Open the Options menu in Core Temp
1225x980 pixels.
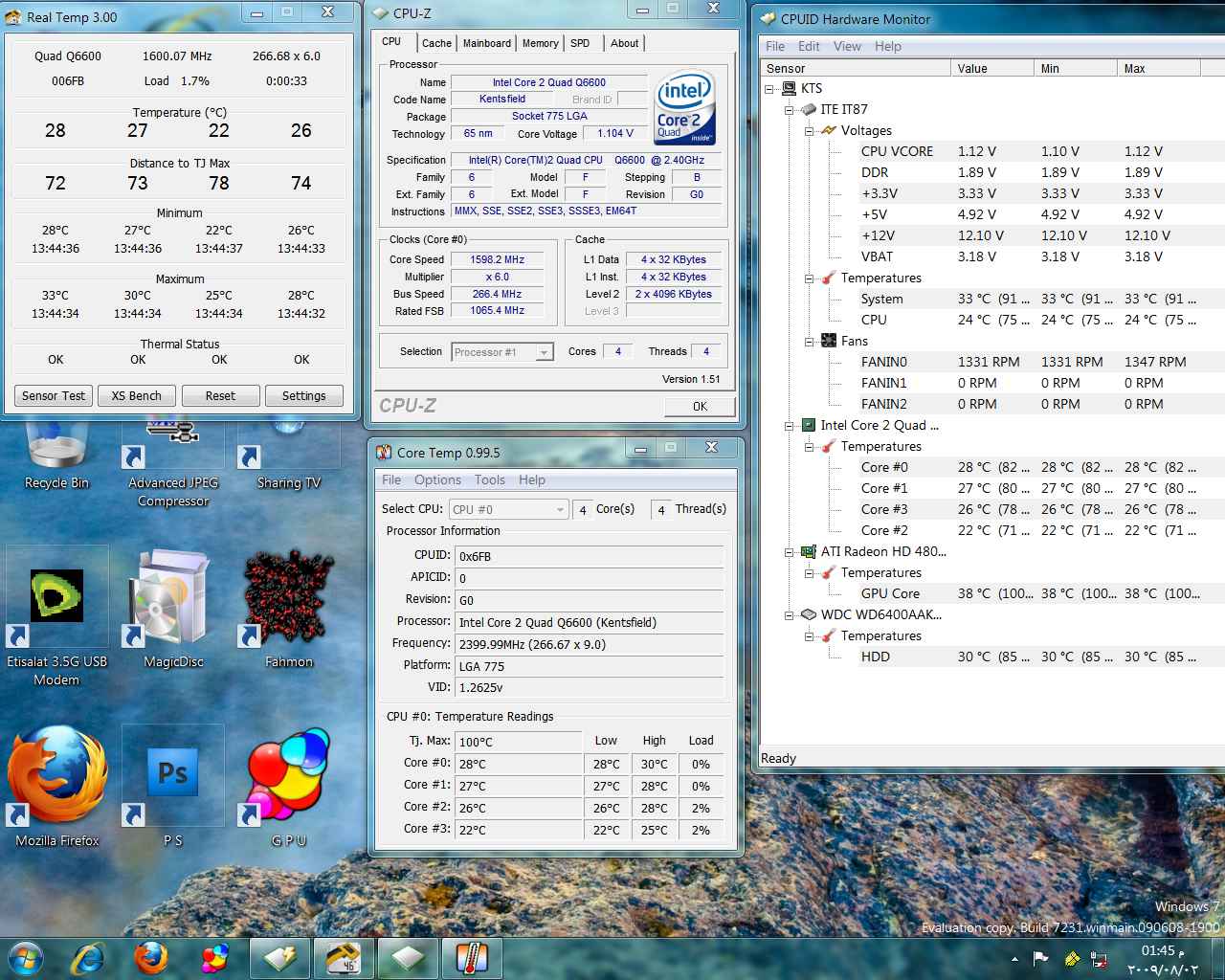click(437, 480)
